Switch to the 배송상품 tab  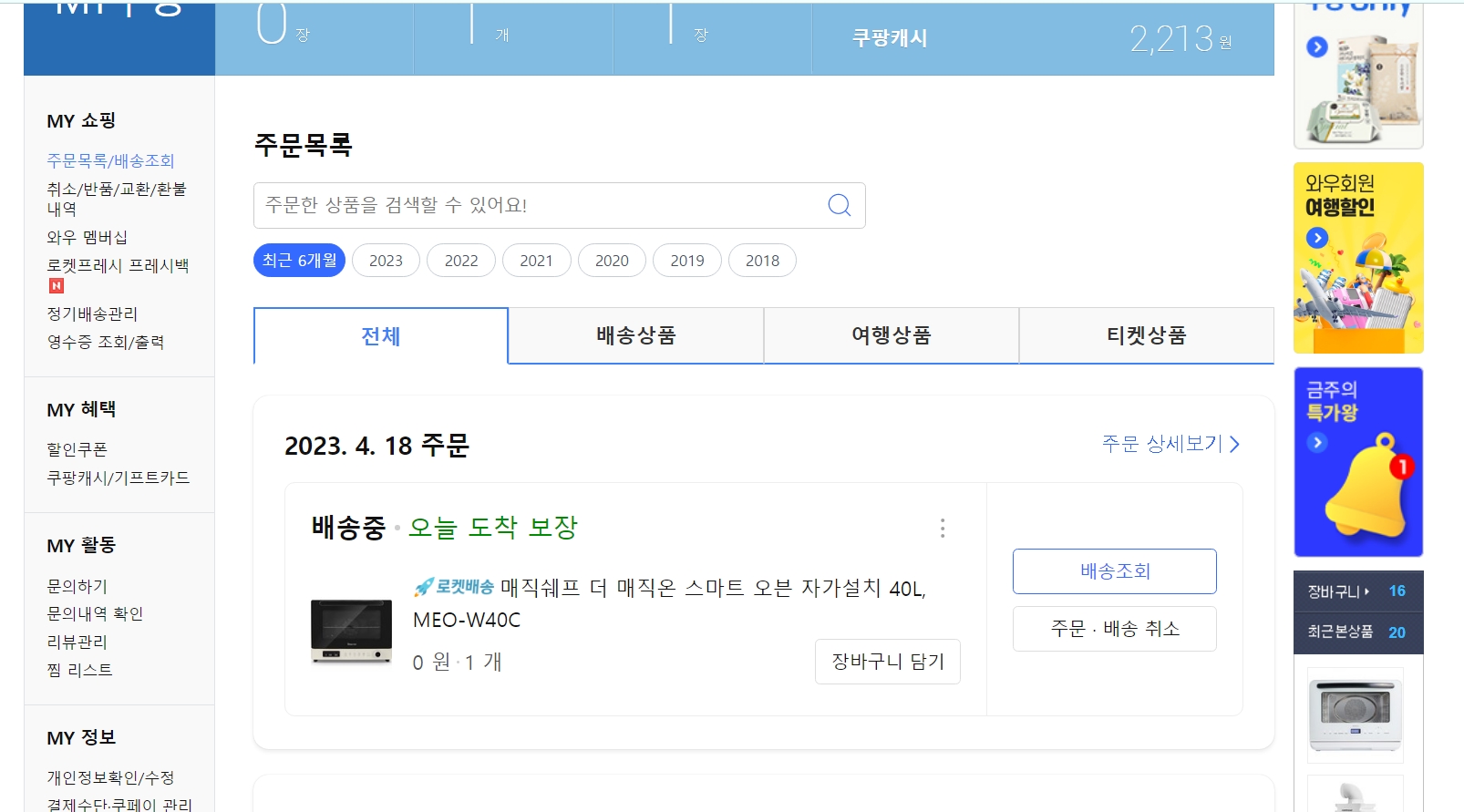636,335
